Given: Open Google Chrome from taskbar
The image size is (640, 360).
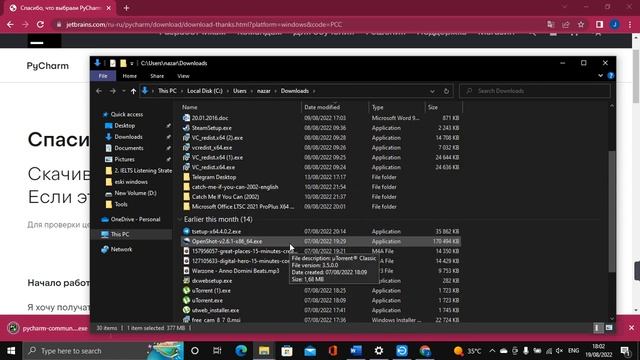Looking at the screenshot, I should click(425, 351).
